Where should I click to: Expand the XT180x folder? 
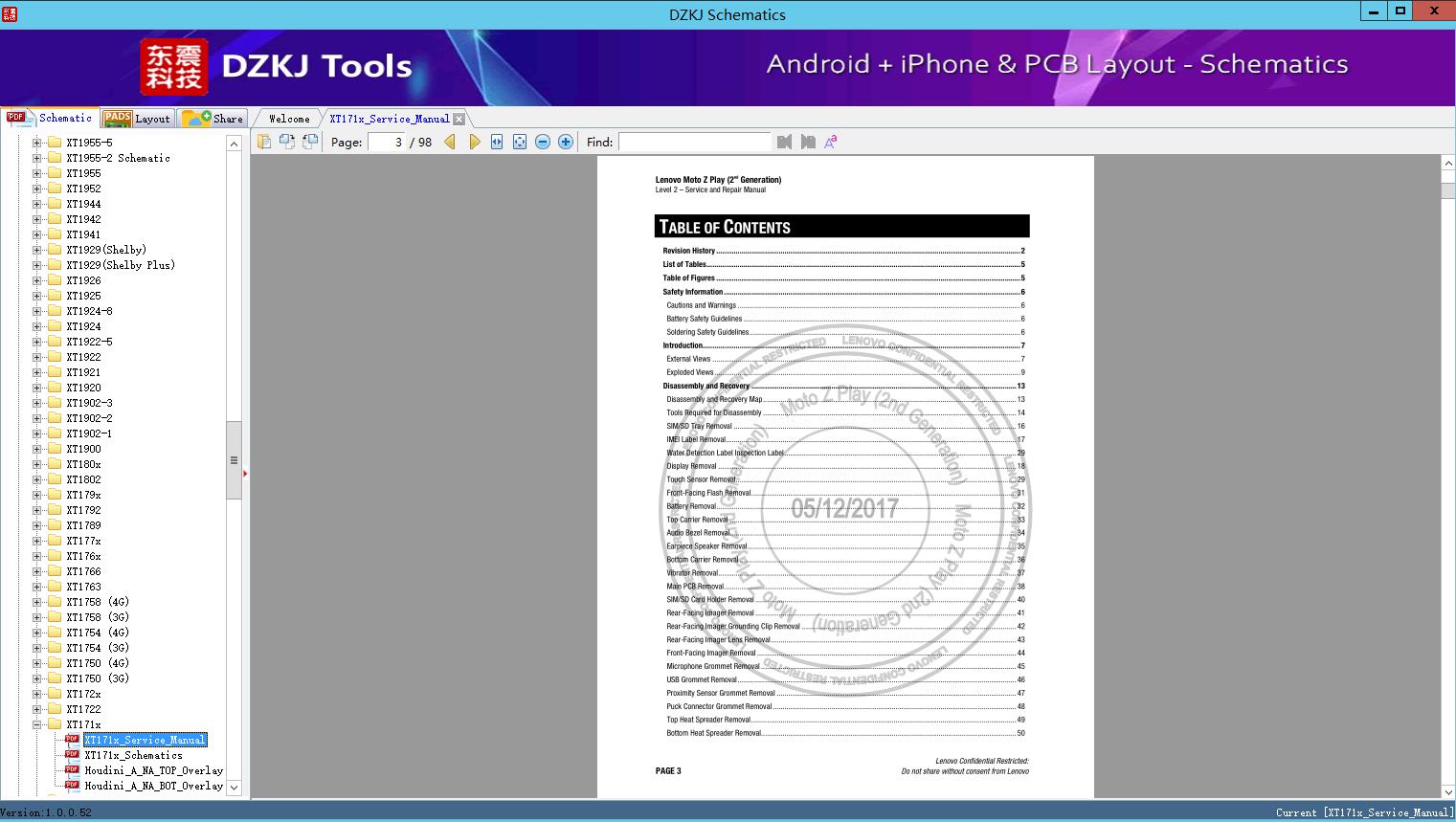37,464
